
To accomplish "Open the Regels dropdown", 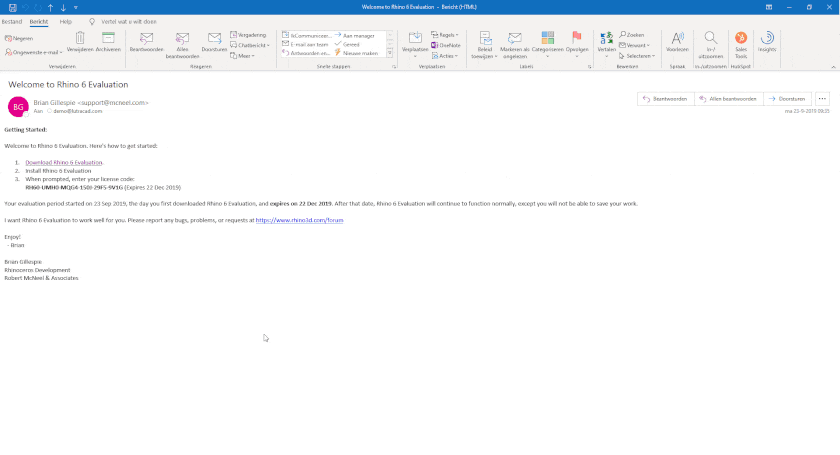I will [x=445, y=35].
